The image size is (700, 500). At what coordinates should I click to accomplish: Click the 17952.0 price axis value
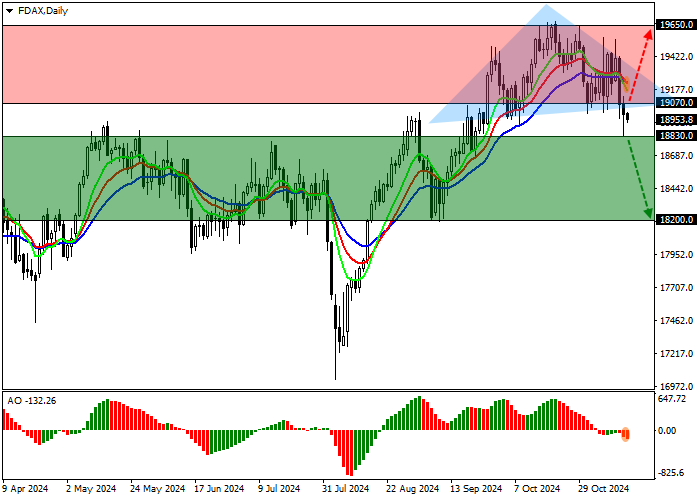click(x=676, y=254)
